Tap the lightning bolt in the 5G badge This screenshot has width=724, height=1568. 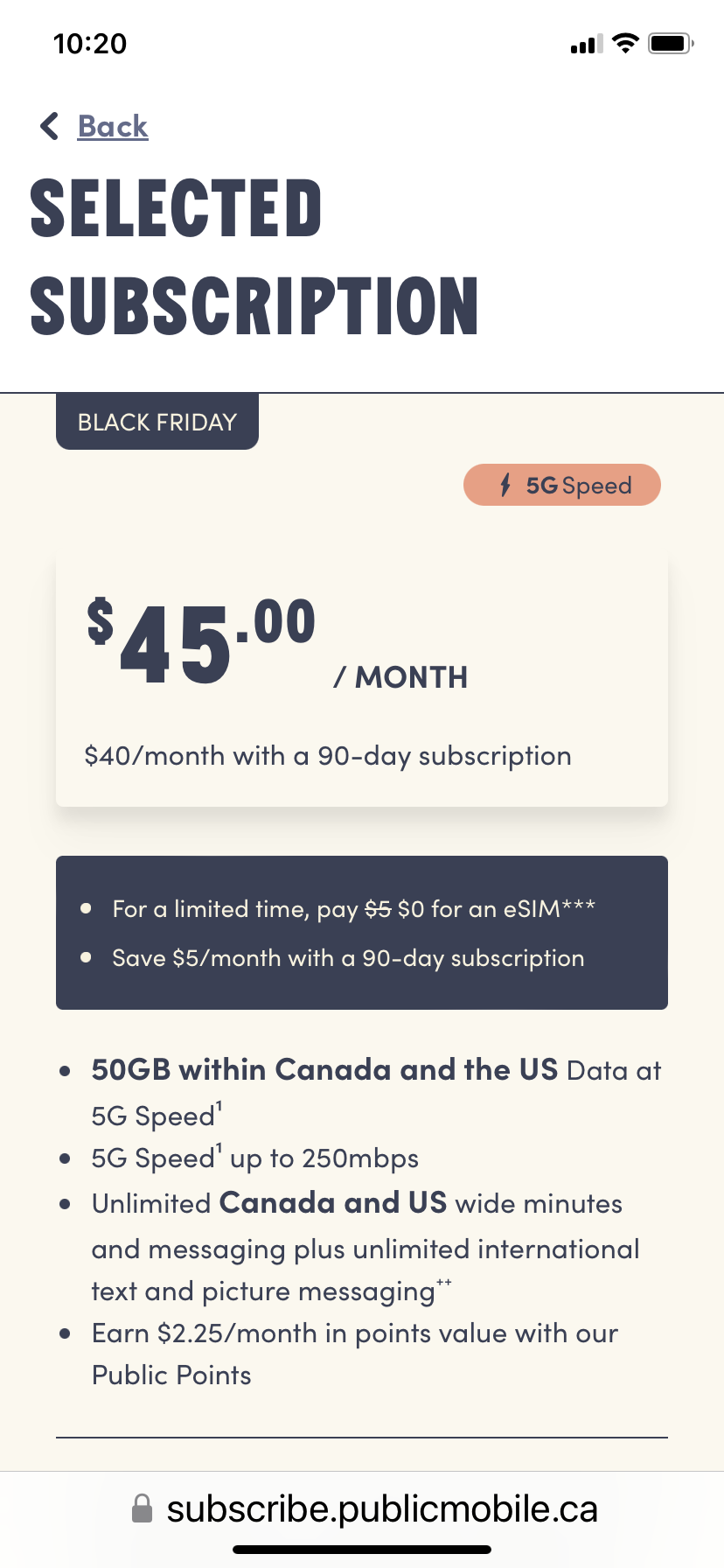[505, 484]
